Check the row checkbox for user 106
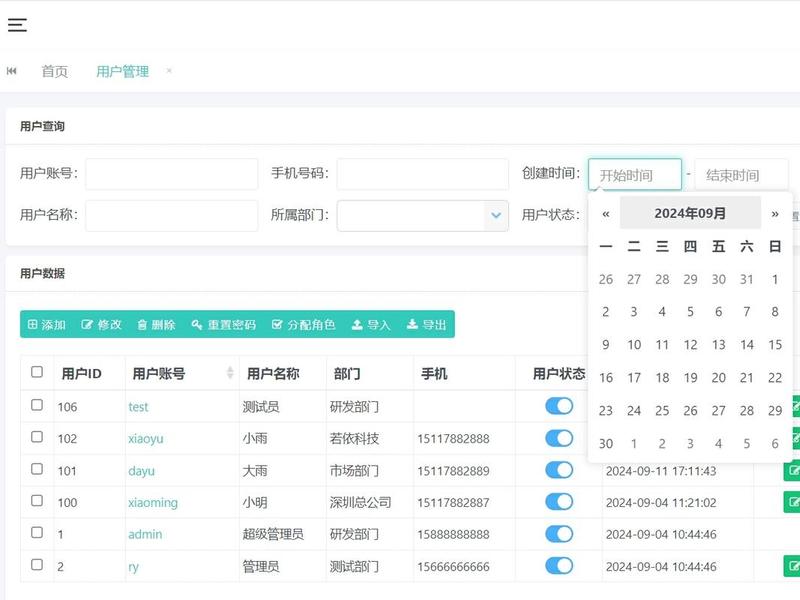The image size is (800, 600). tap(37, 405)
